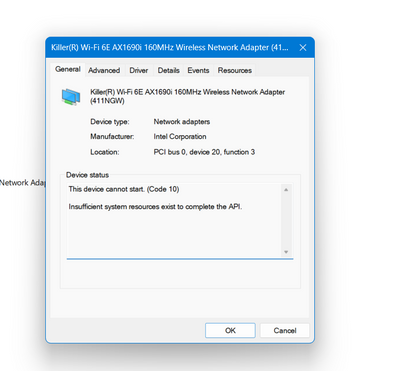
Task: Click the adapter name text beside the icon
Action: click(x=188, y=96)
